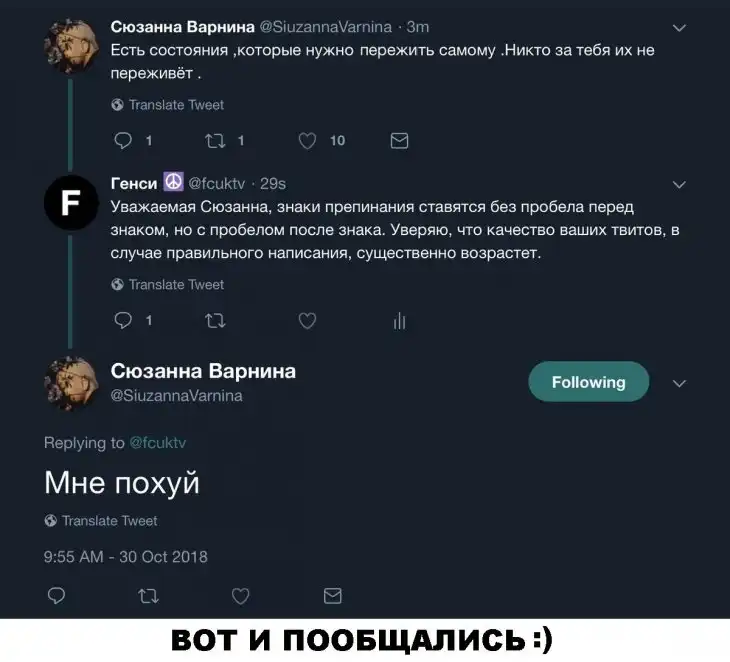Like Генси's tweet with heart icon
Image resolution: width=730 pixels, height=662 pixels.
307,320
